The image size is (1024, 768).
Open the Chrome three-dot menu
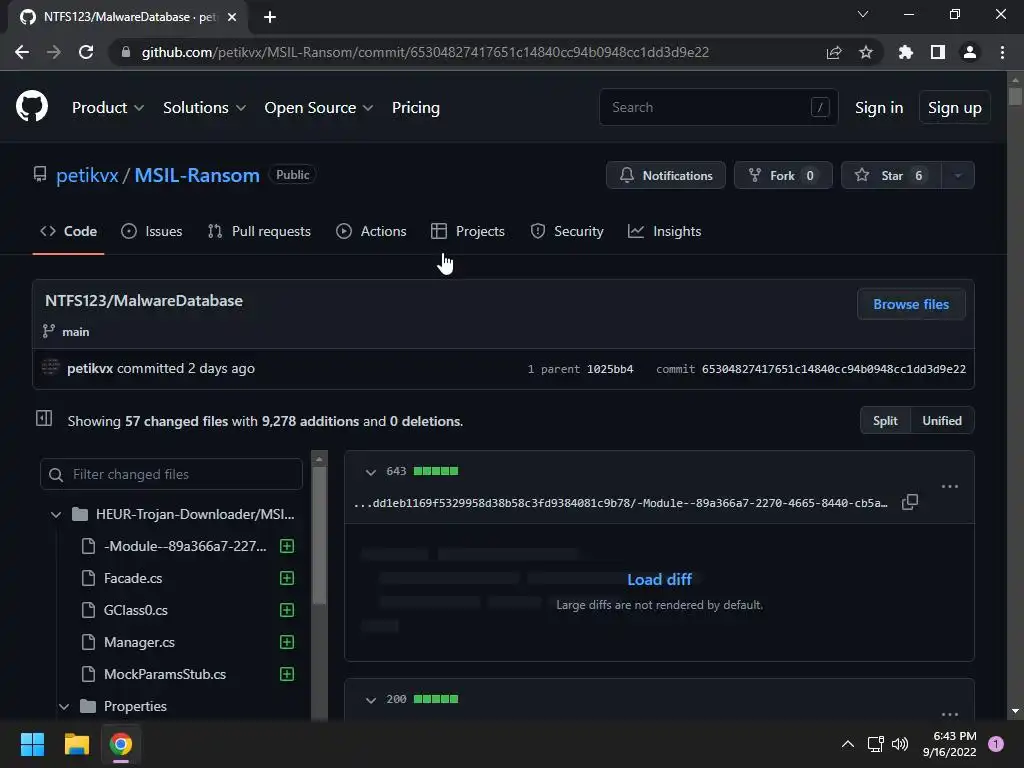(1002, 52)
